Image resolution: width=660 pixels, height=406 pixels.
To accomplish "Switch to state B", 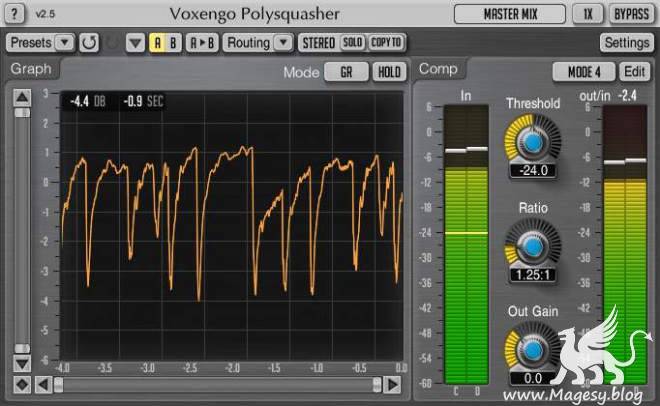I will pos(173,43).
